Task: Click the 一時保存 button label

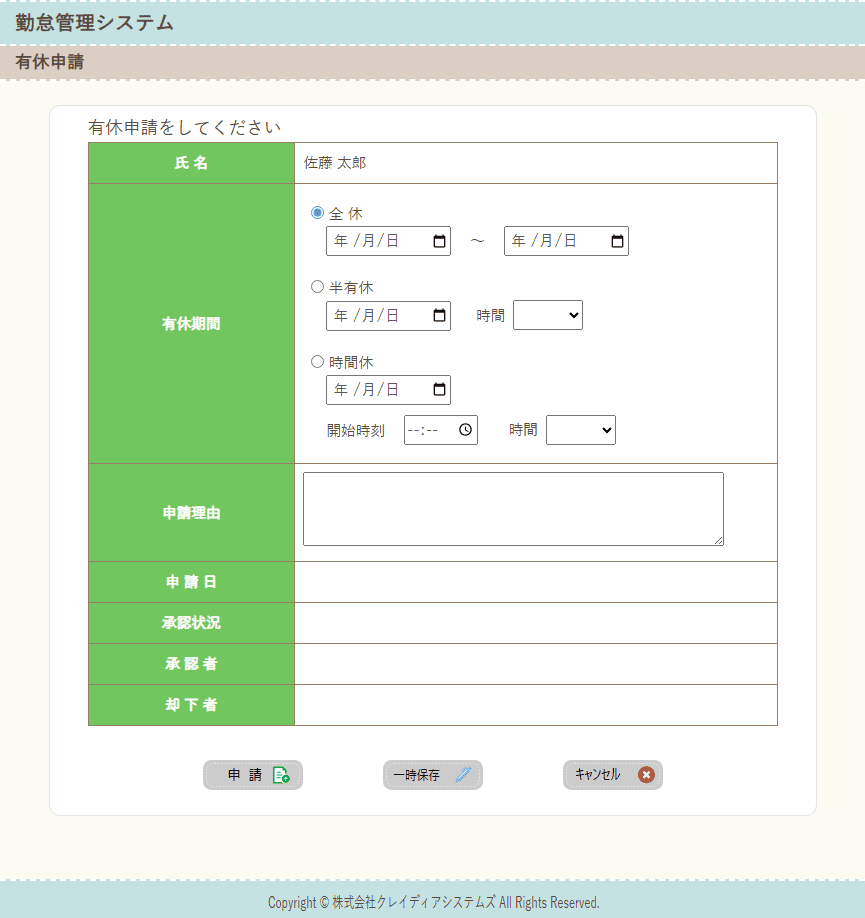Action: [416, 775]
